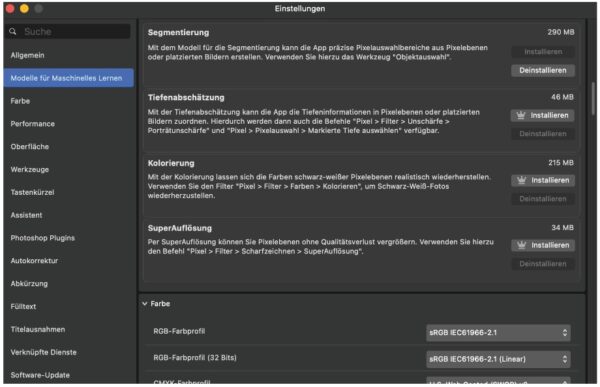Open Verknüpfte Dienste settings
Screen dimensions: 600x387
(44, 352)
